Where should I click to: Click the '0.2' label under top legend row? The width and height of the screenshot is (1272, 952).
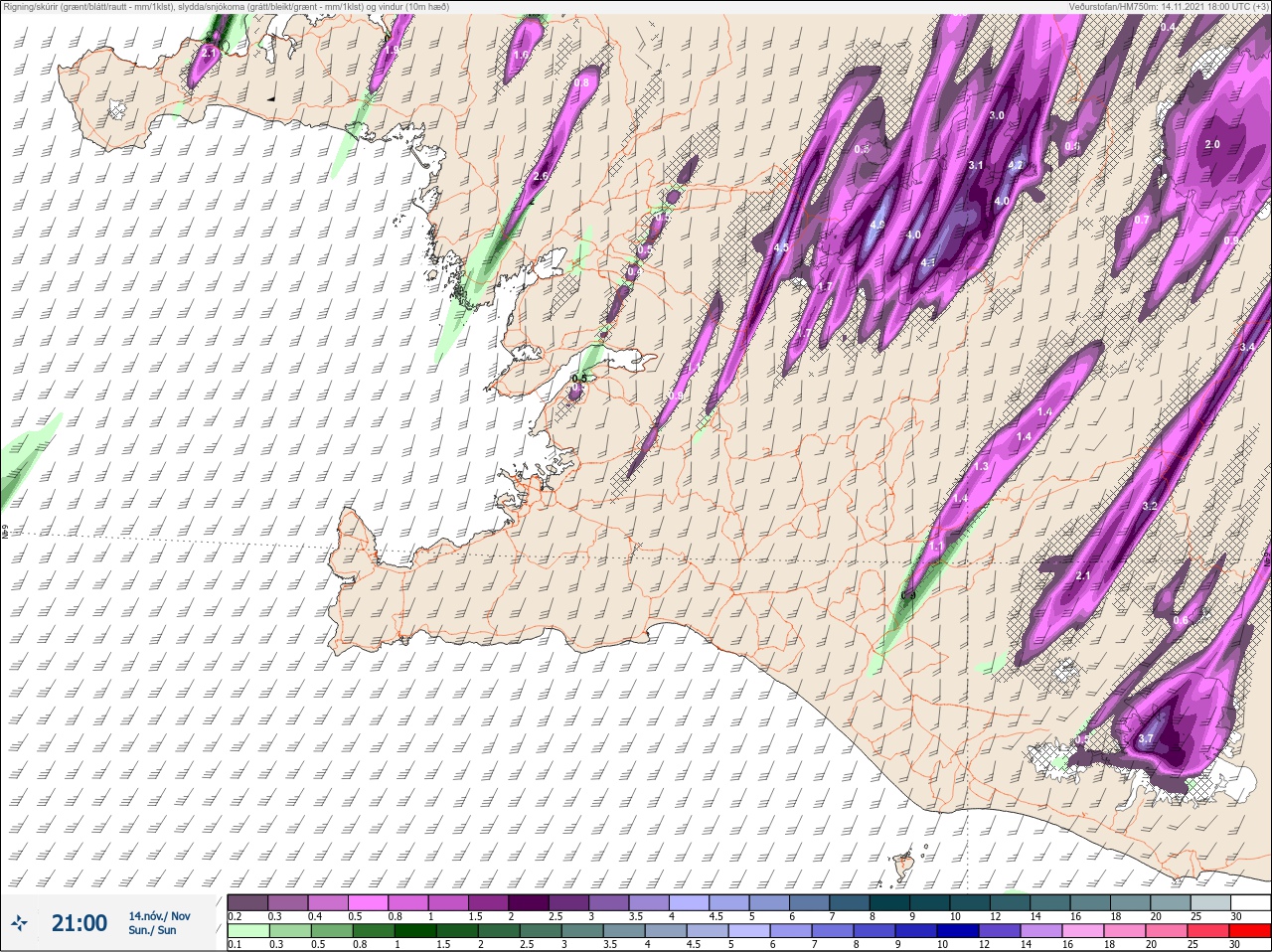[235, 916]
